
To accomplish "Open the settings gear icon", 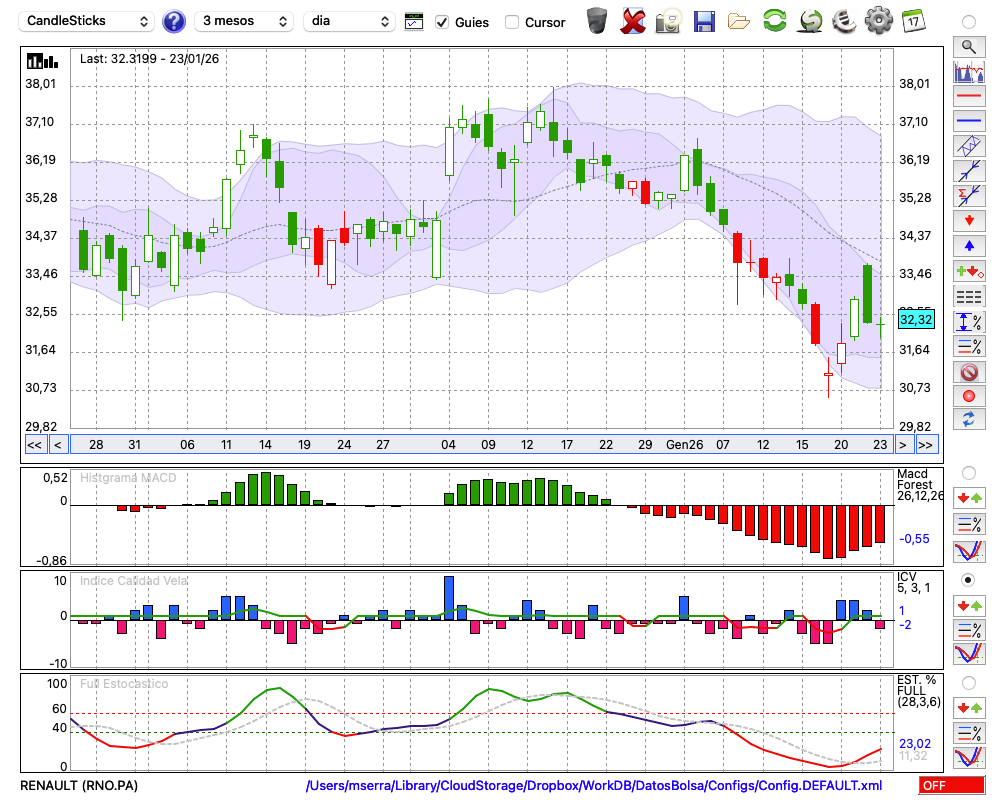I will point(878,20).
